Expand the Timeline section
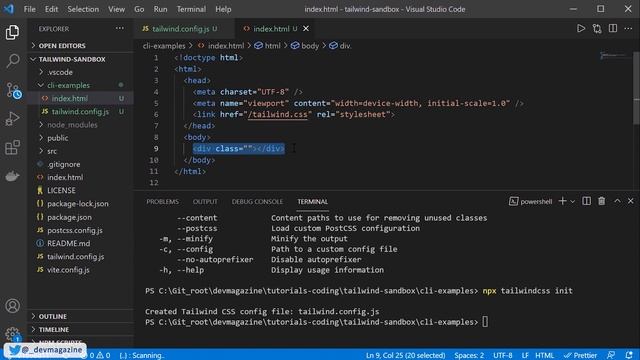This screenshot has width=640, height=360. pos(53,329)
